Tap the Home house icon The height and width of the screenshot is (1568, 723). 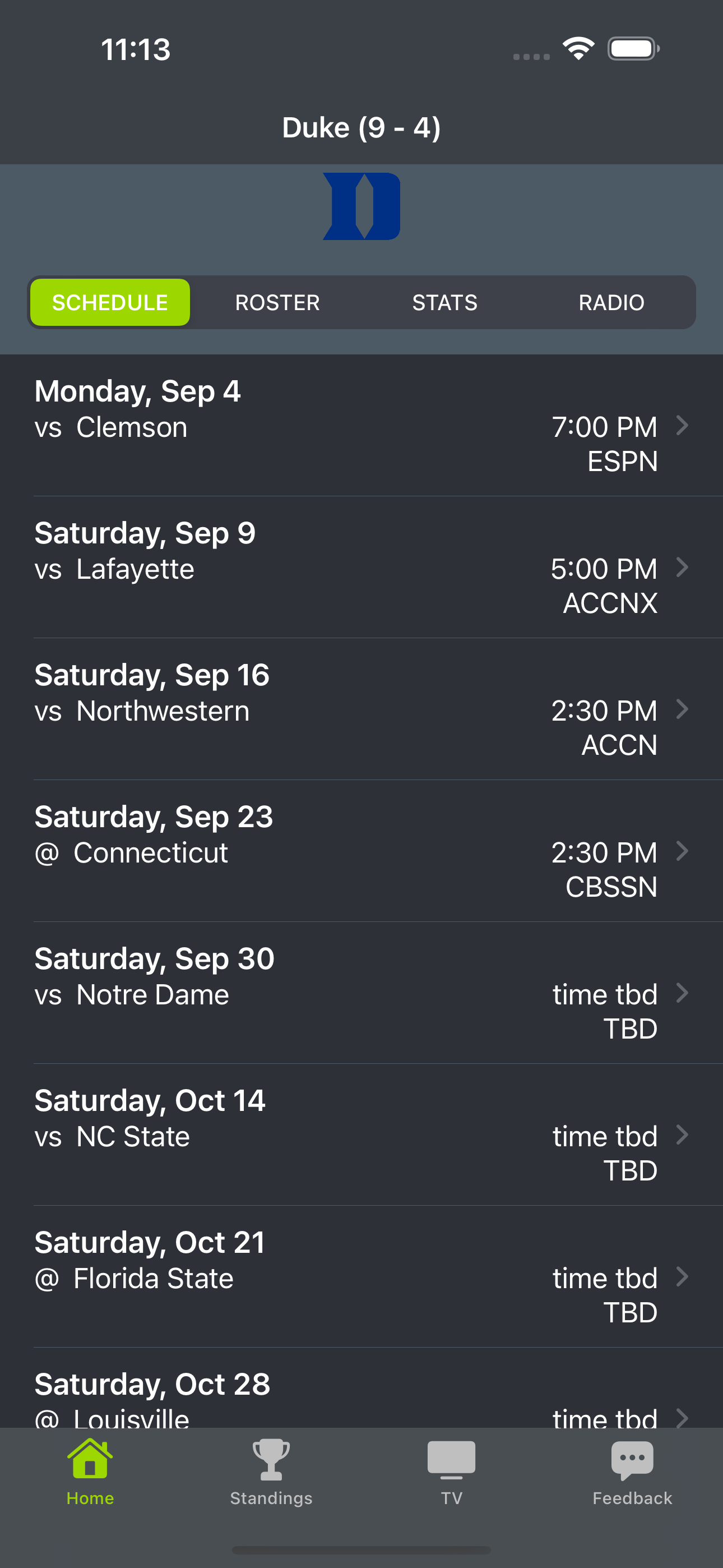point(90,1459)
